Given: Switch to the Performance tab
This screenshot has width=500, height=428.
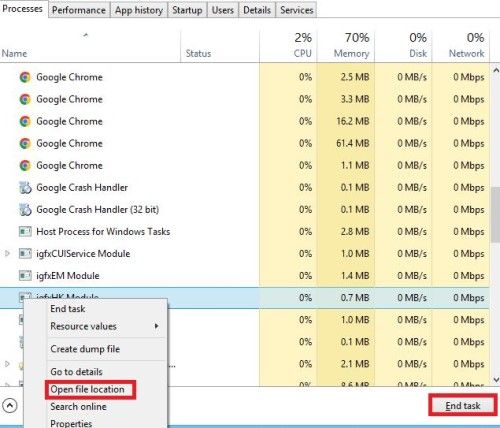Looking at the screenshot, I should point(79,10).
